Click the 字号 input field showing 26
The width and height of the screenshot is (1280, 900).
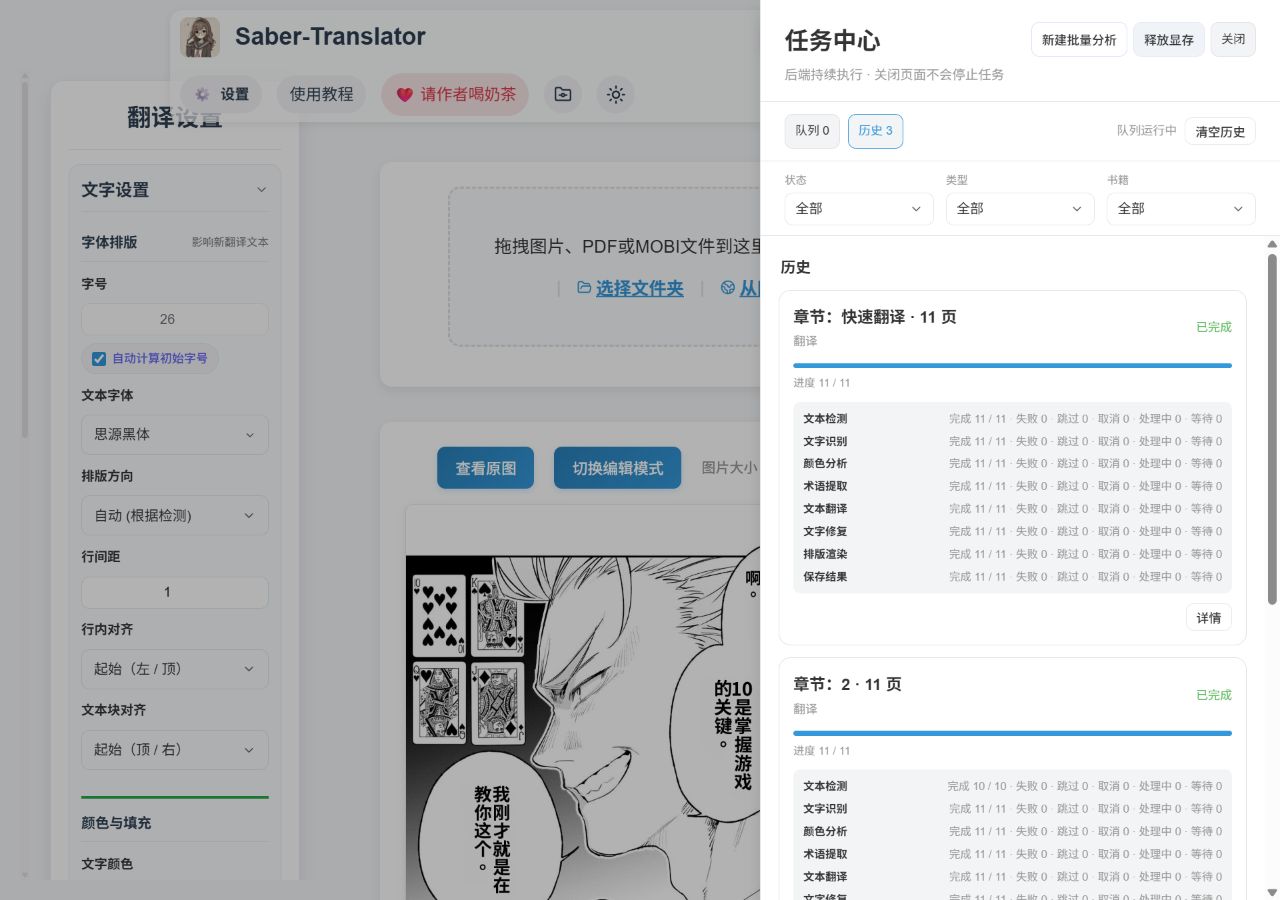(x=175, y=319)
